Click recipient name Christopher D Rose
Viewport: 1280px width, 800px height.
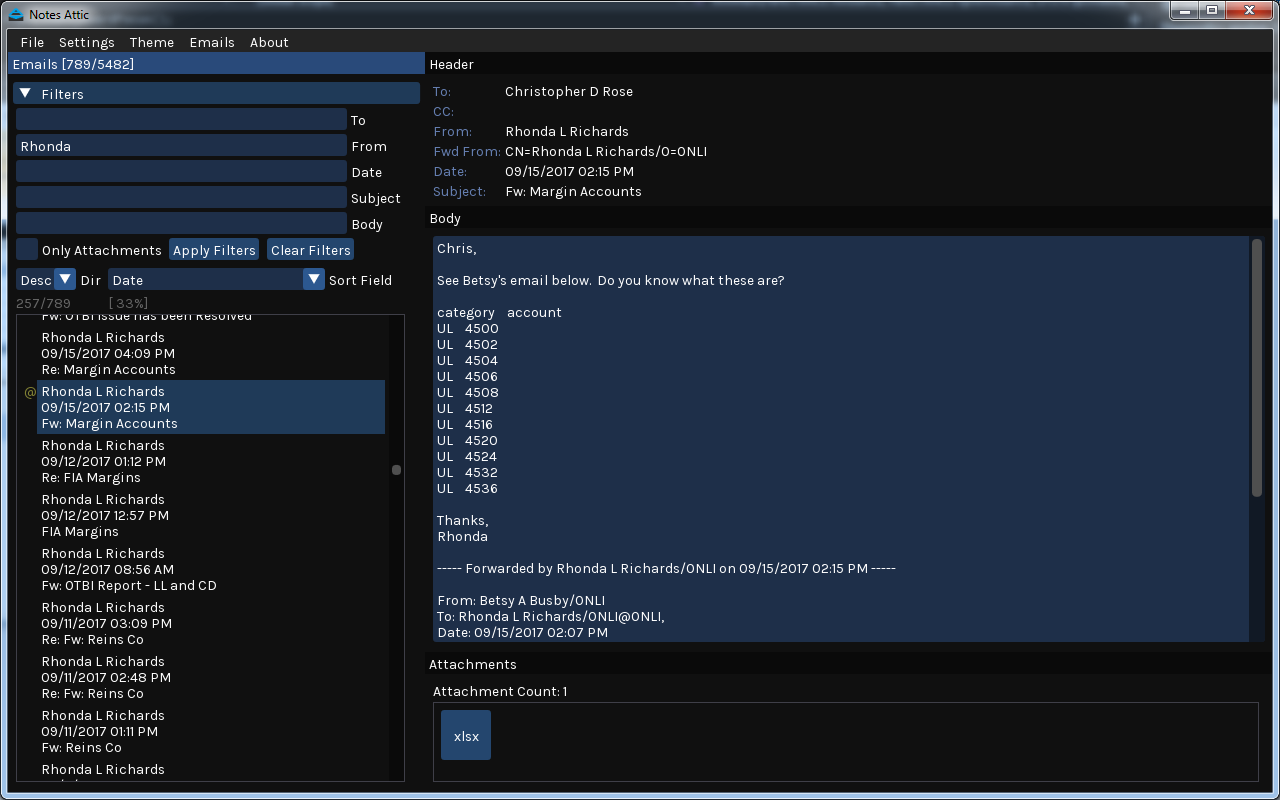[x=569, y=91]
